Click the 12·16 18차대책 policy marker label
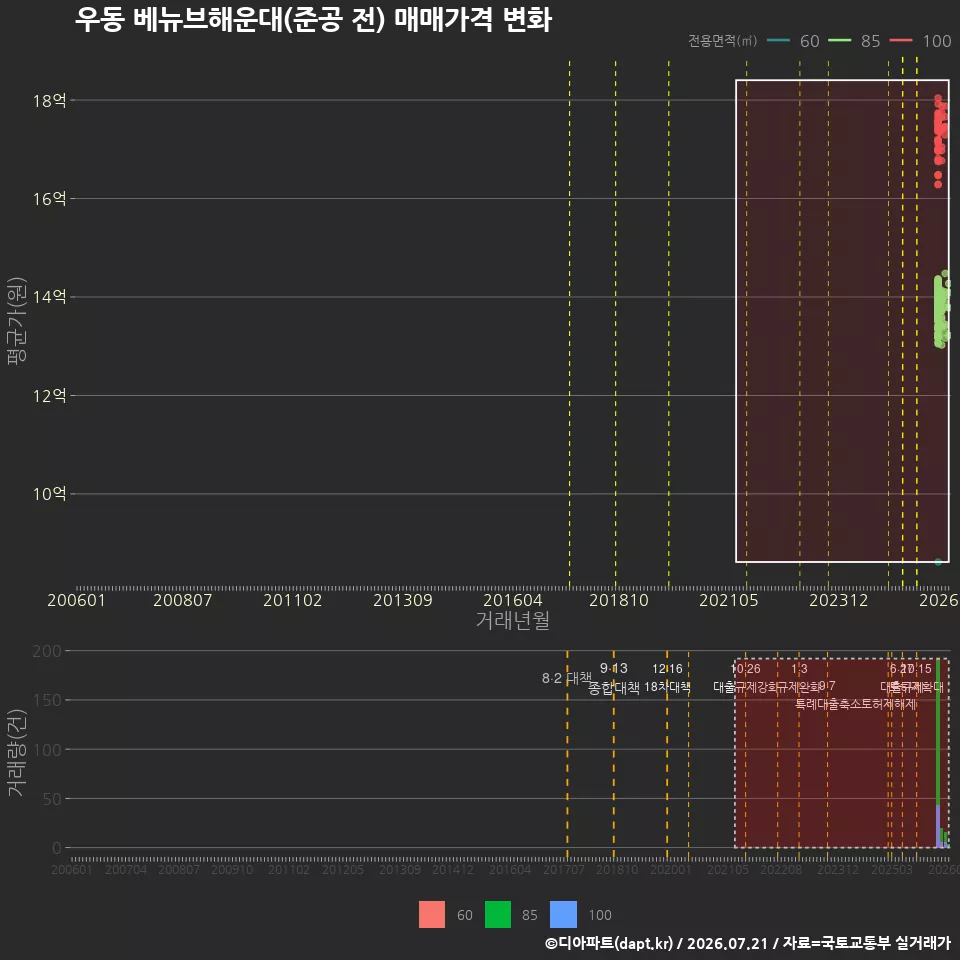Screen dimensions: 960x960 667,678
